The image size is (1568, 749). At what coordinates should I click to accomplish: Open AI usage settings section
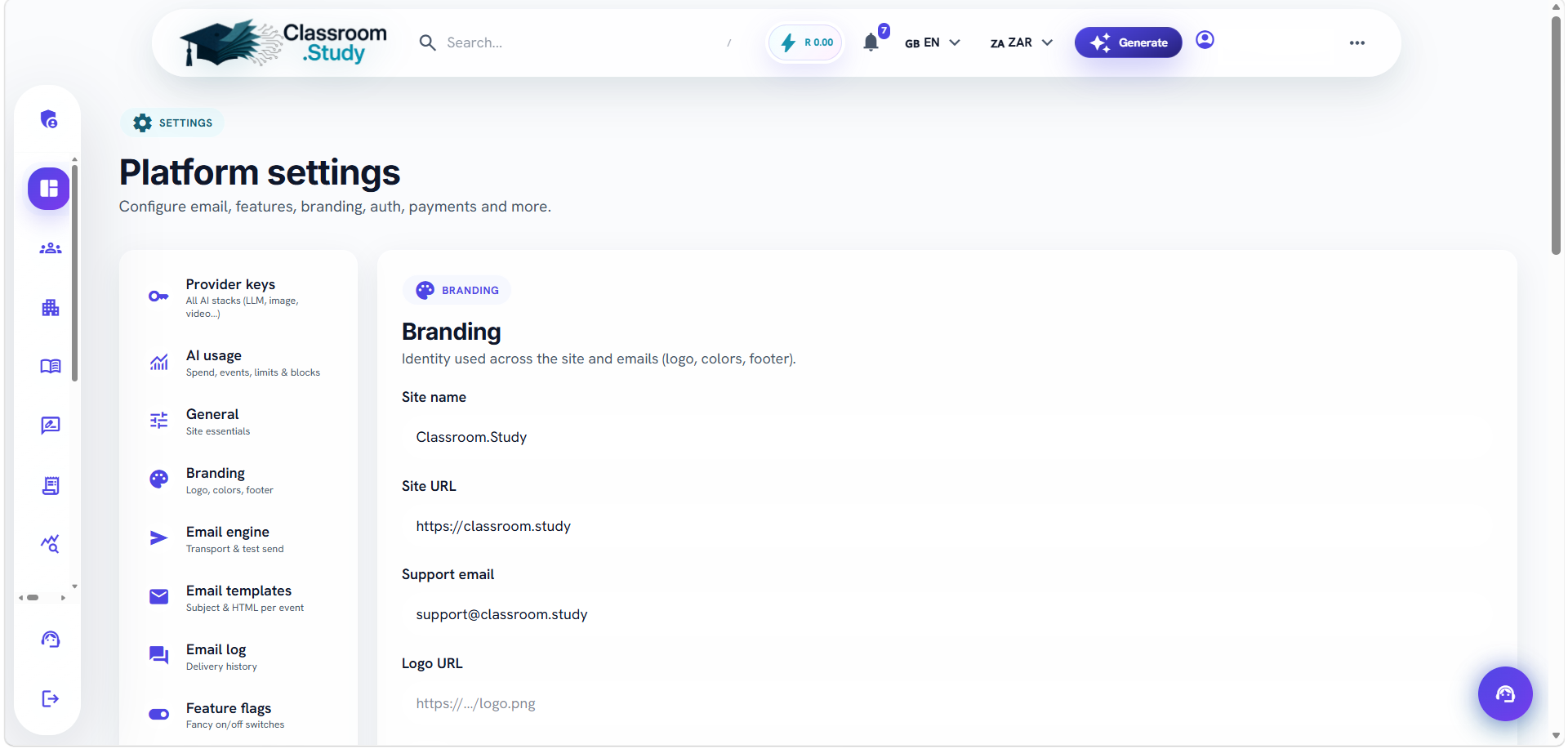[238, 363]
